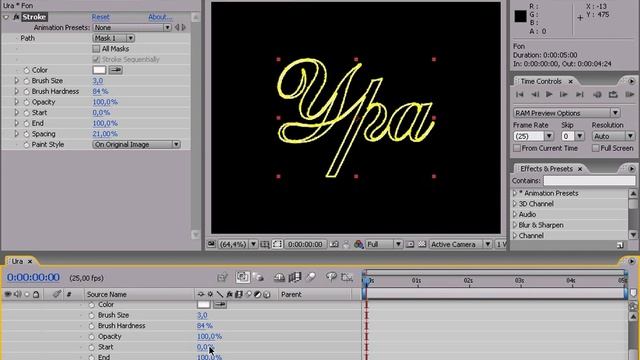Toggle the Region of Interest icon

410,244
